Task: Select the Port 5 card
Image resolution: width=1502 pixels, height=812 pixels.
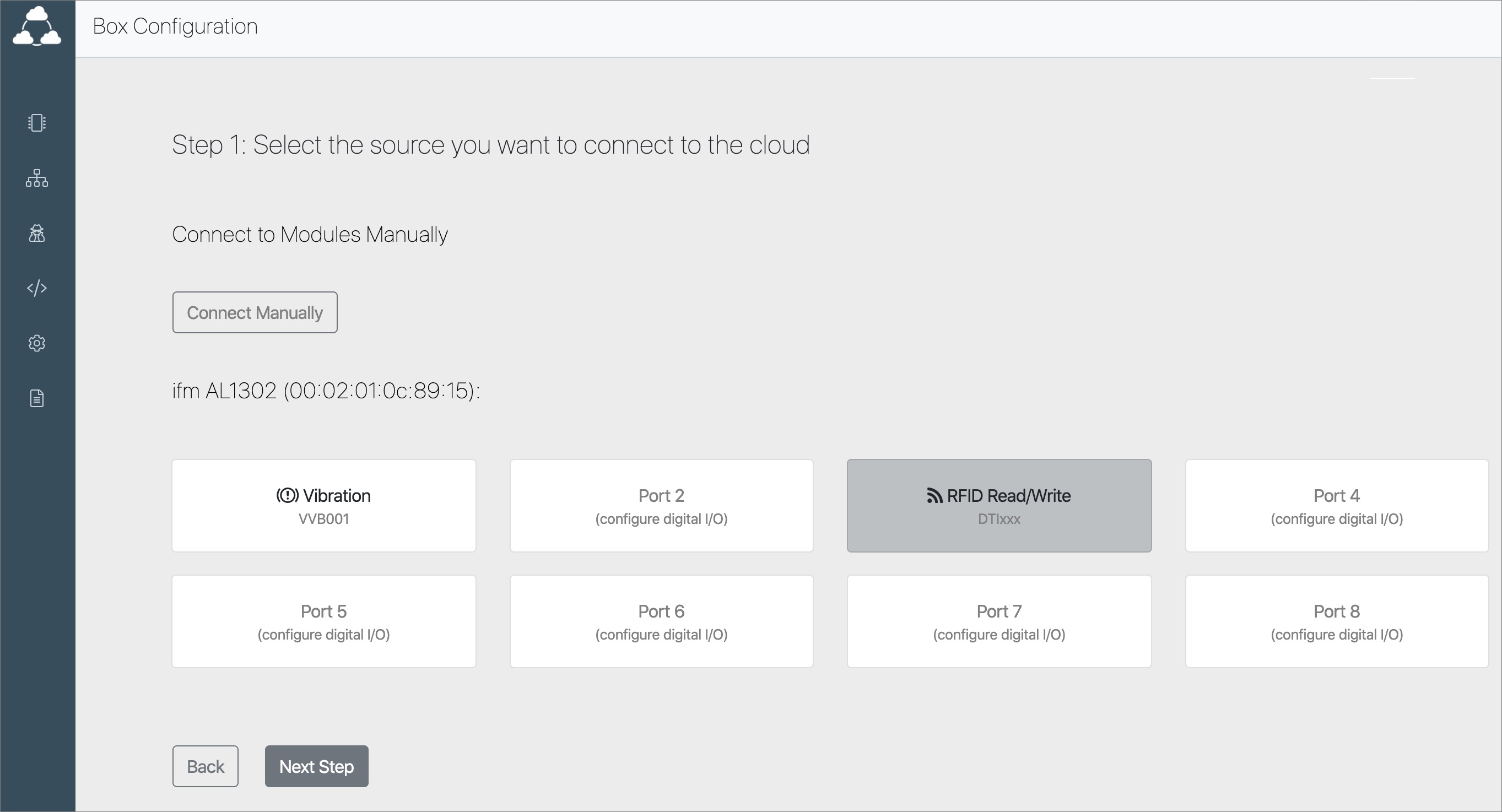Action: (323, 621)
